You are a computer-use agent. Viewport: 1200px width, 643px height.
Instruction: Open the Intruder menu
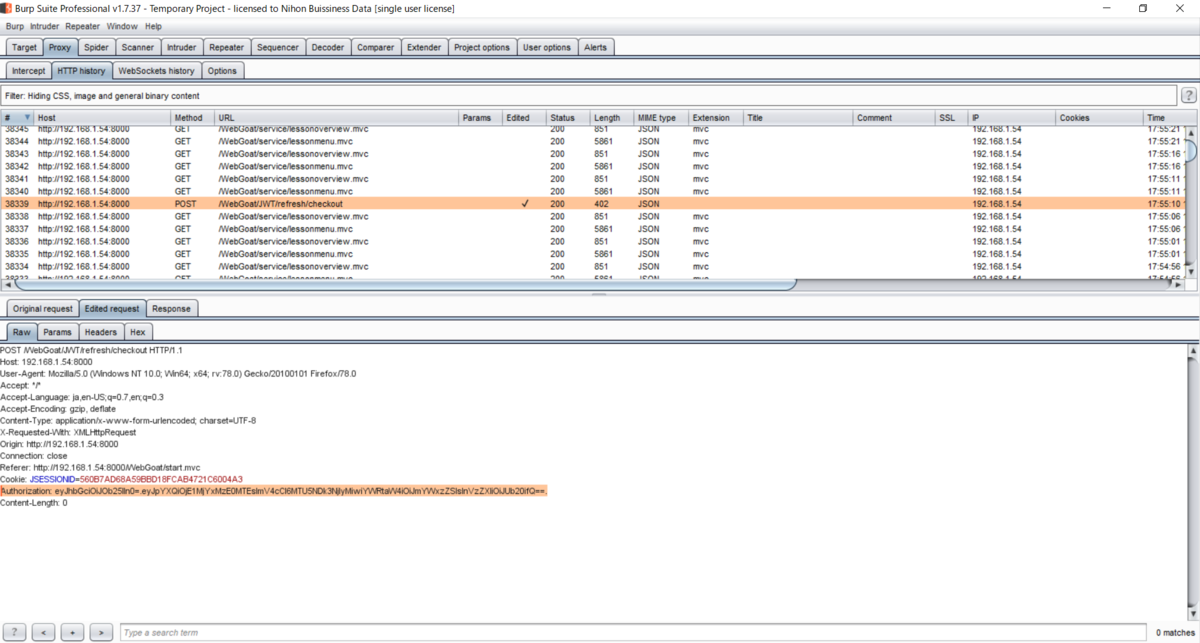(45, 26)
